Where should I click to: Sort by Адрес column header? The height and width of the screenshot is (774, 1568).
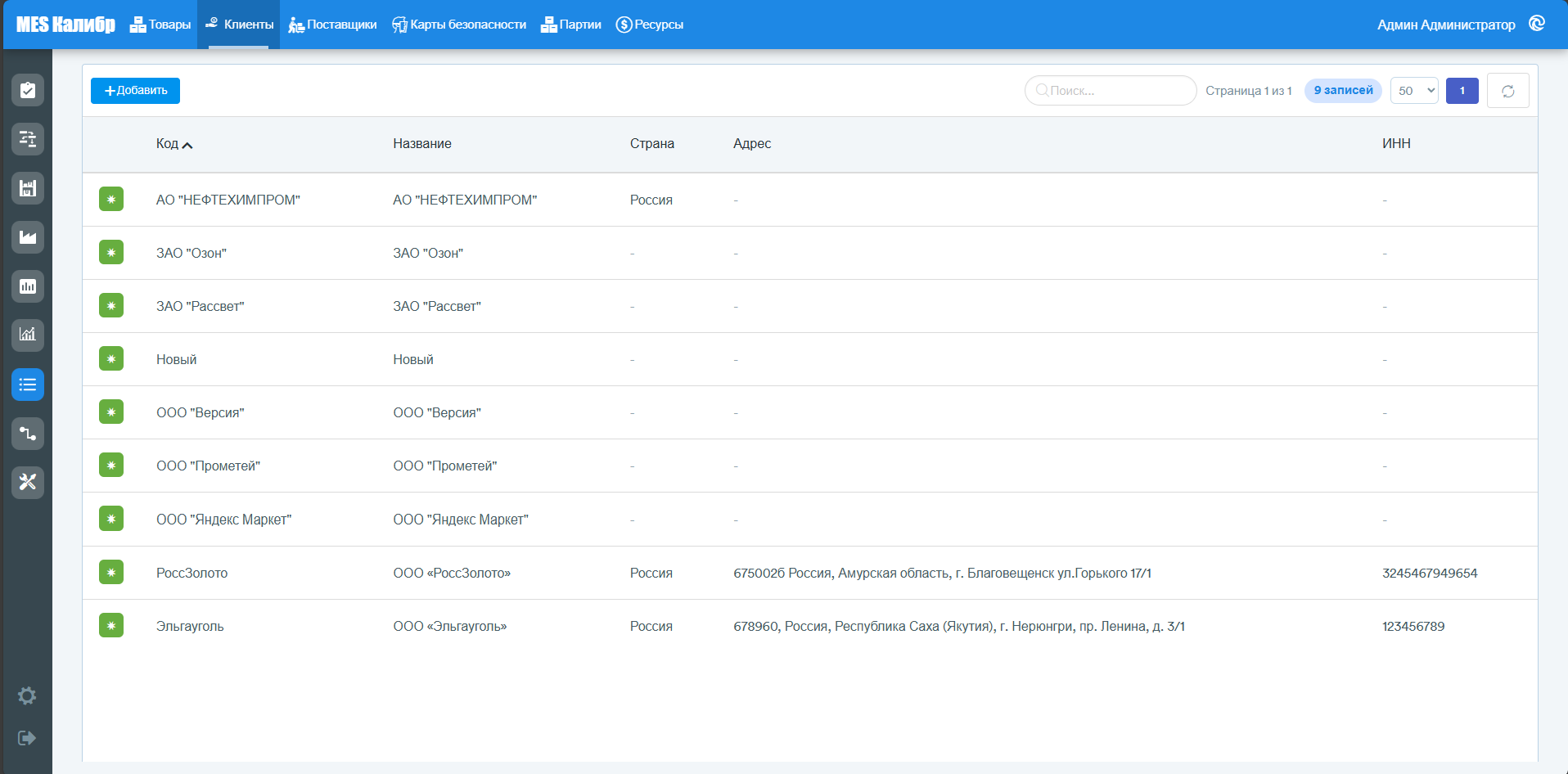pos(752,144)
